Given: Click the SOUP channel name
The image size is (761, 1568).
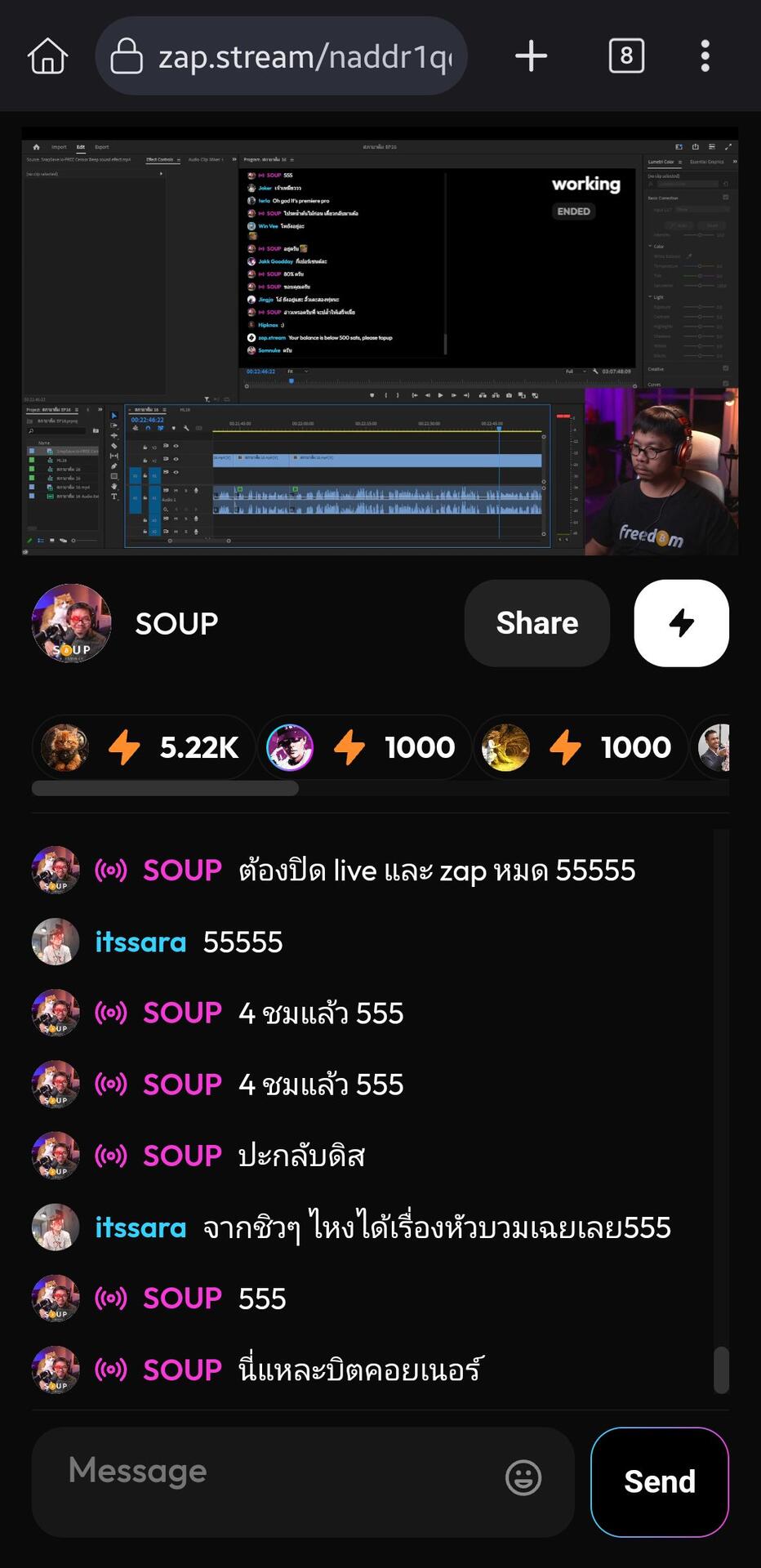Looking at the screenshot, I should (x=176, y=623).
